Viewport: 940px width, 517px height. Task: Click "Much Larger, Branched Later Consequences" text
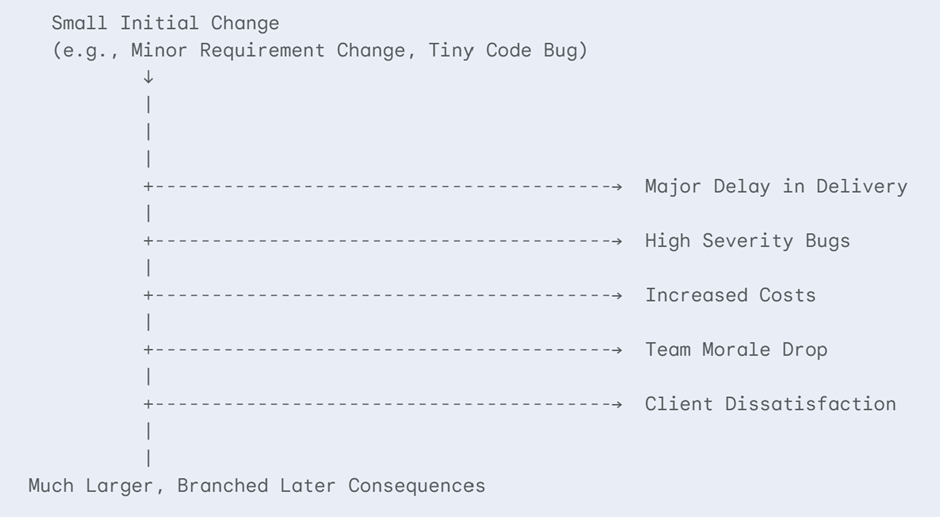(256, 486)
